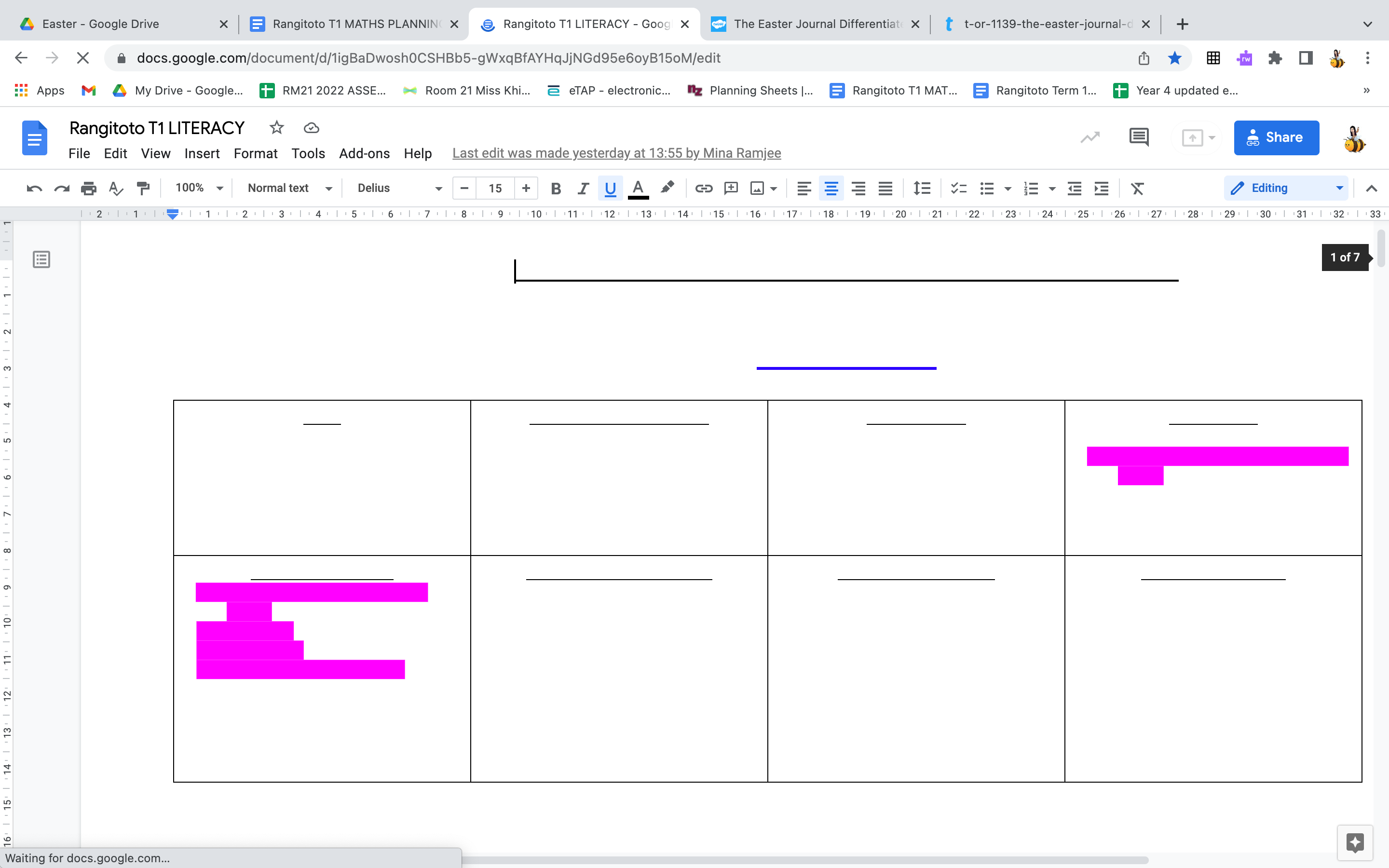Star the Rangitoto T1 LITERACY document
This screenshot has height=868, width=1389.
click(277, 127)
